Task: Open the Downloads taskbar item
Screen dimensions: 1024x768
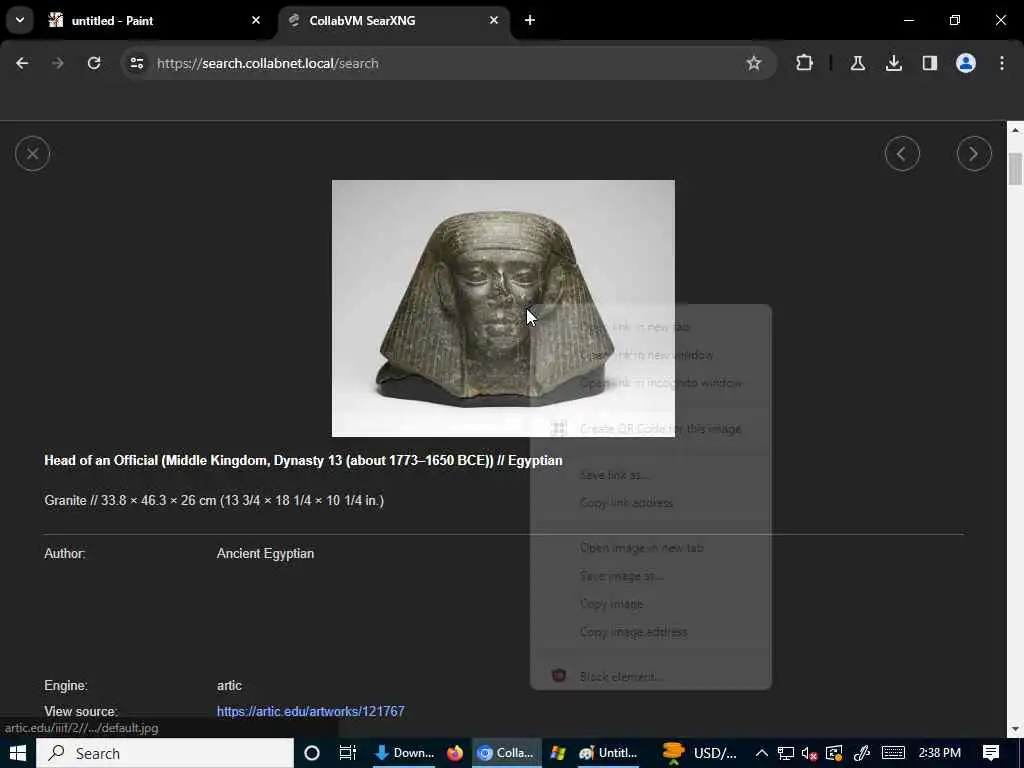Action: pyautogui.click(x=404, y=753)
